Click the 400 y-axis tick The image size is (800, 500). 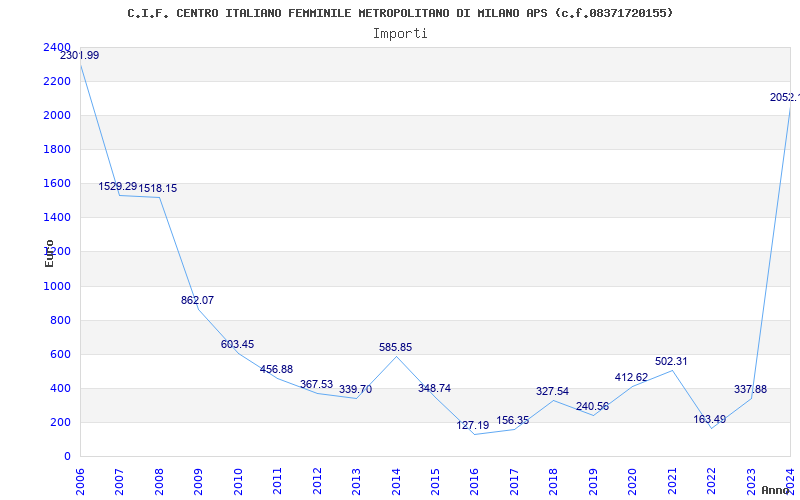tap(60, 388)
